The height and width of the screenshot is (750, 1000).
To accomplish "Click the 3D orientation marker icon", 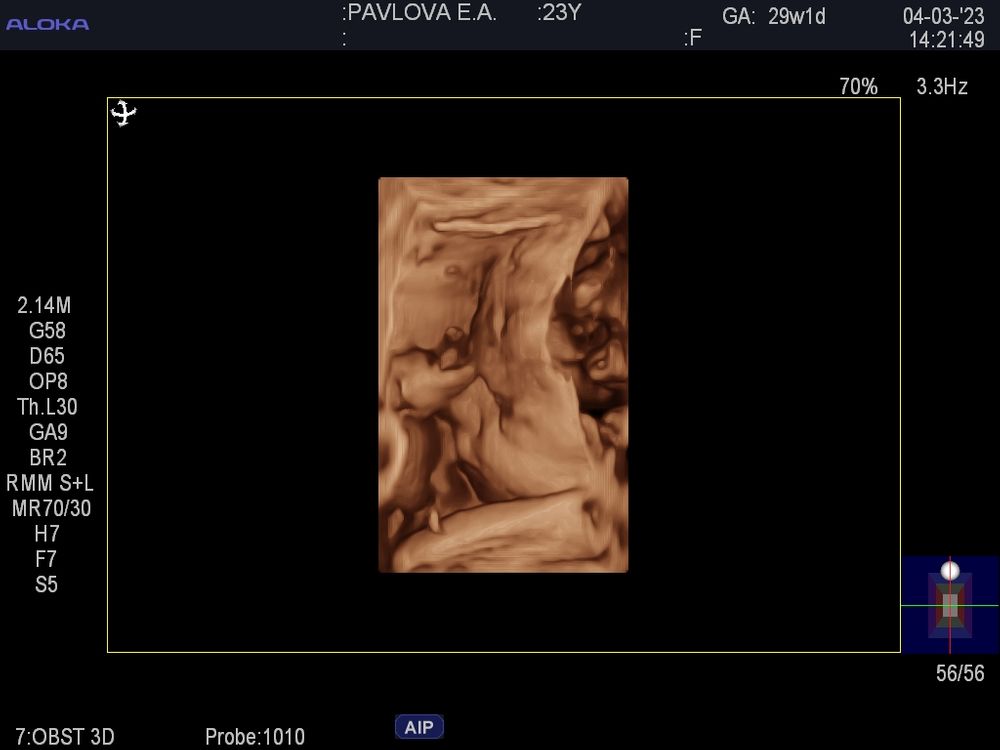I will pos(123,114).
